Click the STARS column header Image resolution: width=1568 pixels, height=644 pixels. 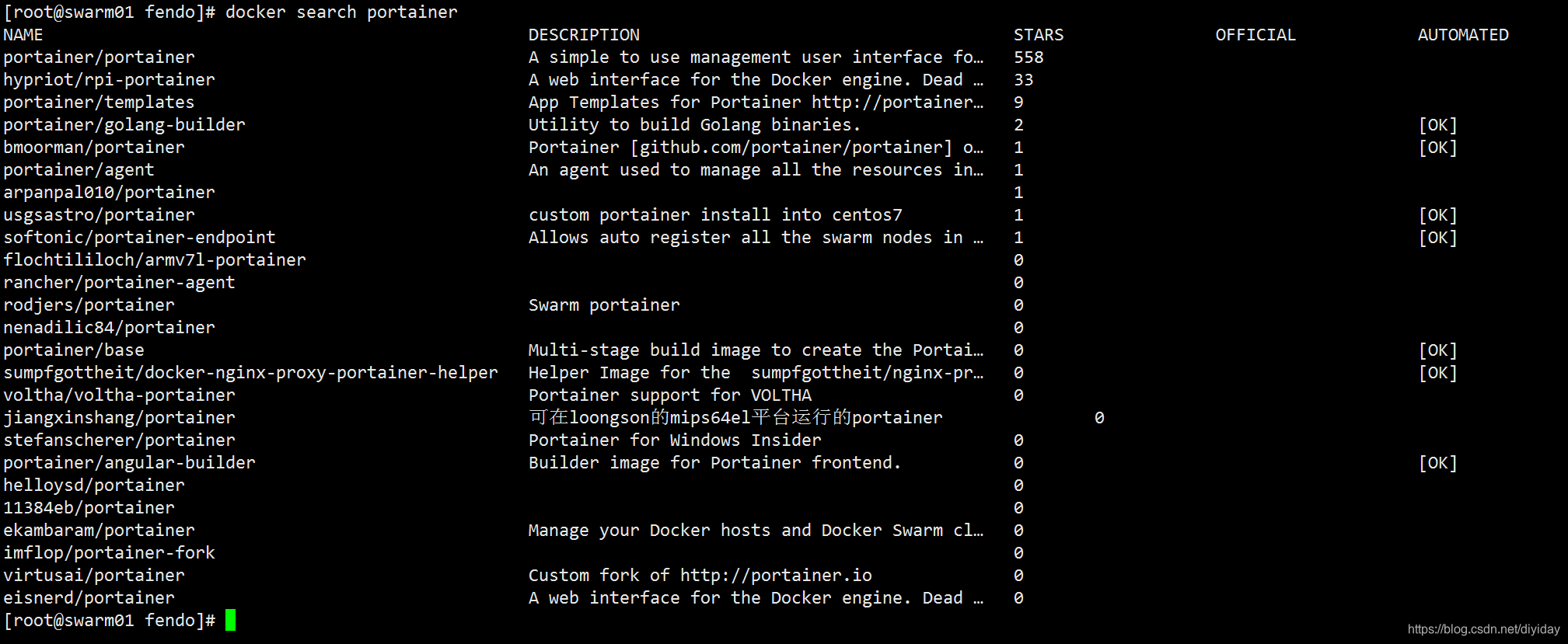[1039, 35]
